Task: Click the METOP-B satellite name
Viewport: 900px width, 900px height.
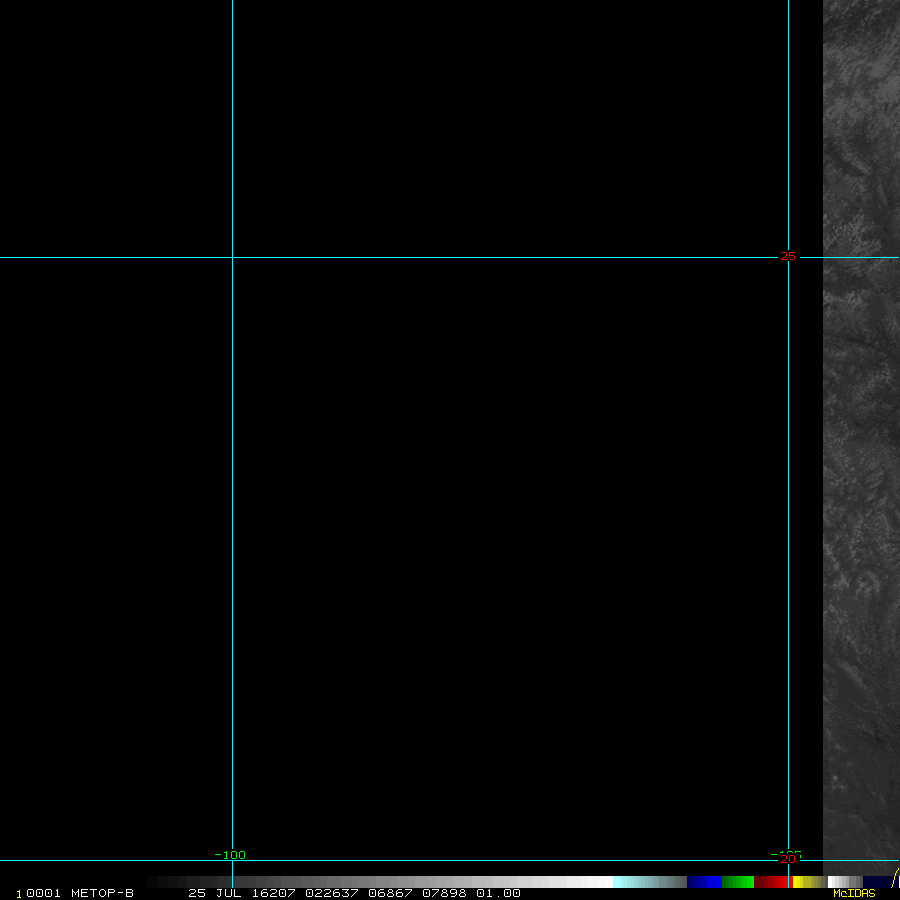Action: (102, 893)
